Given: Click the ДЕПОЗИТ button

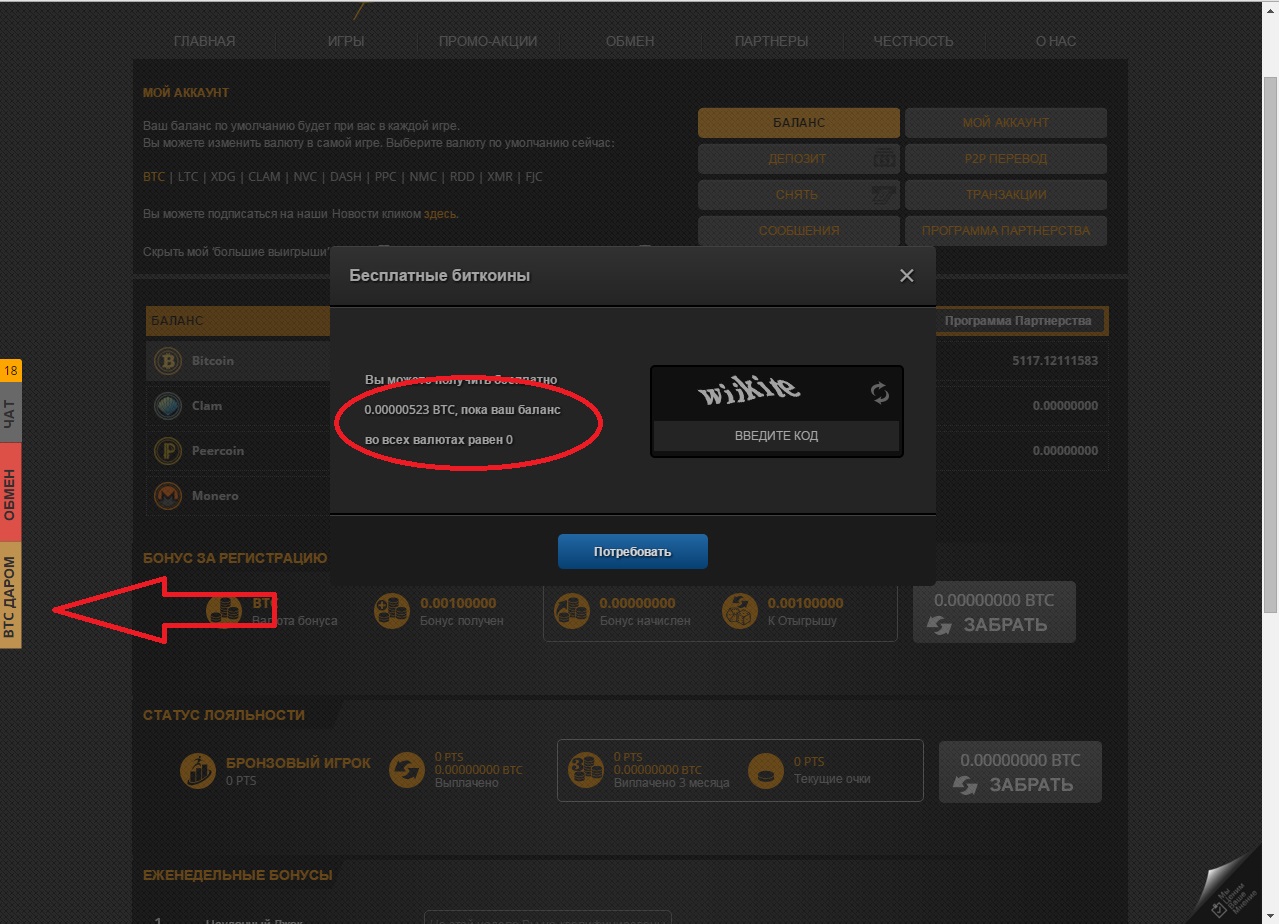Looking at the screenshot, I should point(799,159).
